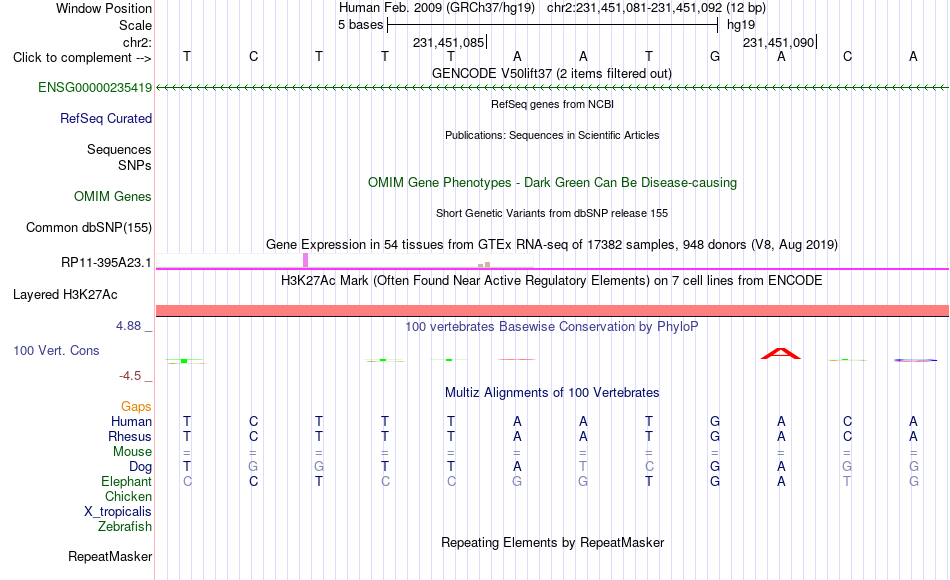The image size is (950, 580).
Task: Click the Layered H3K27Ac track label
Action: pyautogui.click(x=65, y=295)
